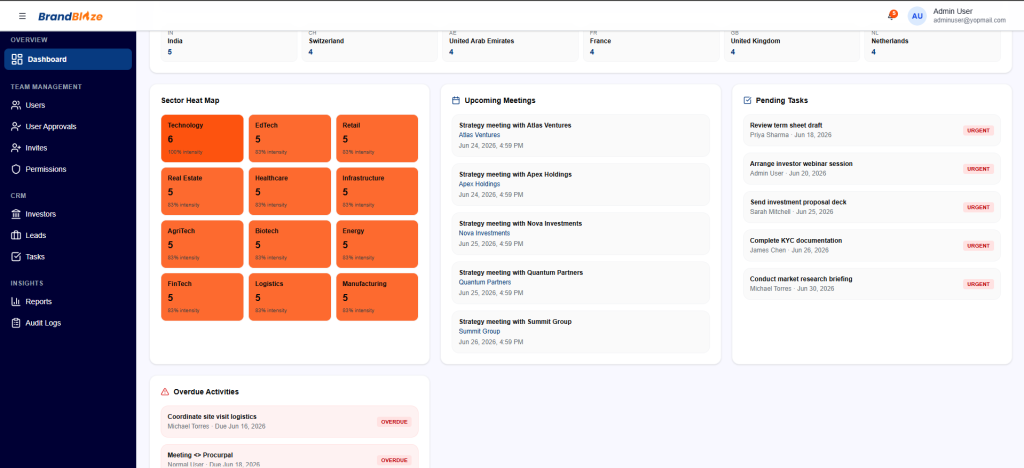Click the Upcoming Meetings calendar icon
This screenshot has width=1024, height=468.
[456, 101]
